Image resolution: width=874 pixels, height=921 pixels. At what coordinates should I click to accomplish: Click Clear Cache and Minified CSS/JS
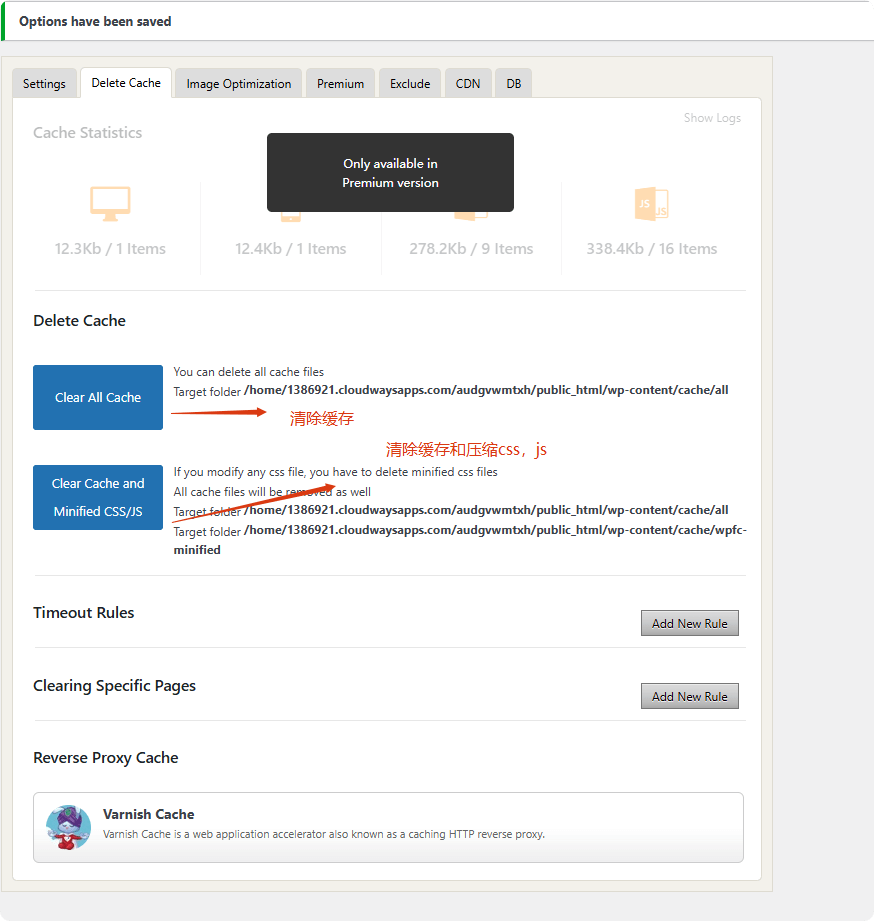pos(98,498)
